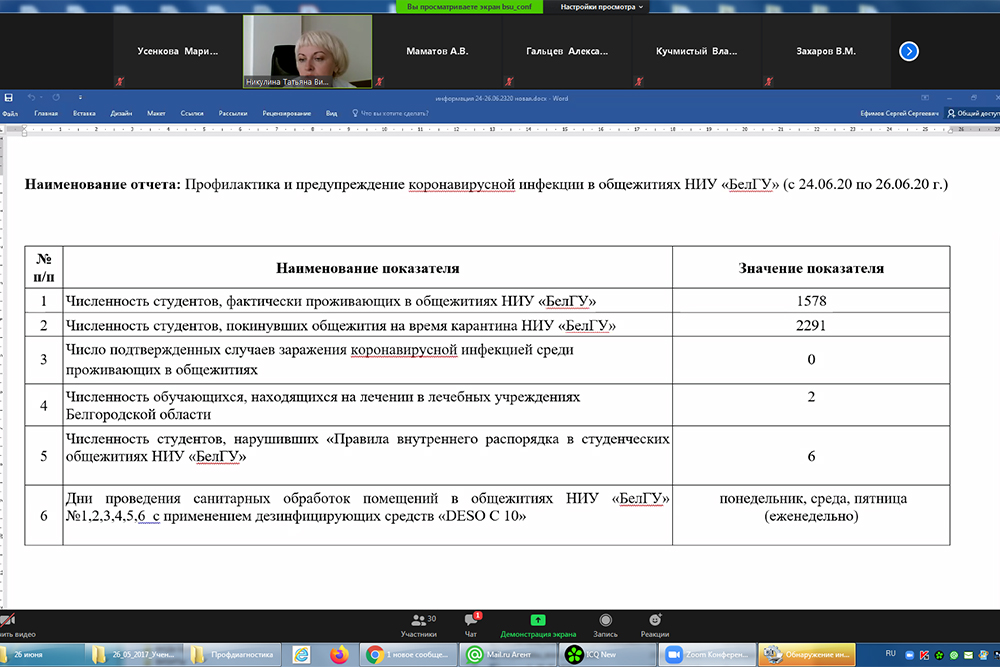Click the RU language indicator in tray

point(891,653)
